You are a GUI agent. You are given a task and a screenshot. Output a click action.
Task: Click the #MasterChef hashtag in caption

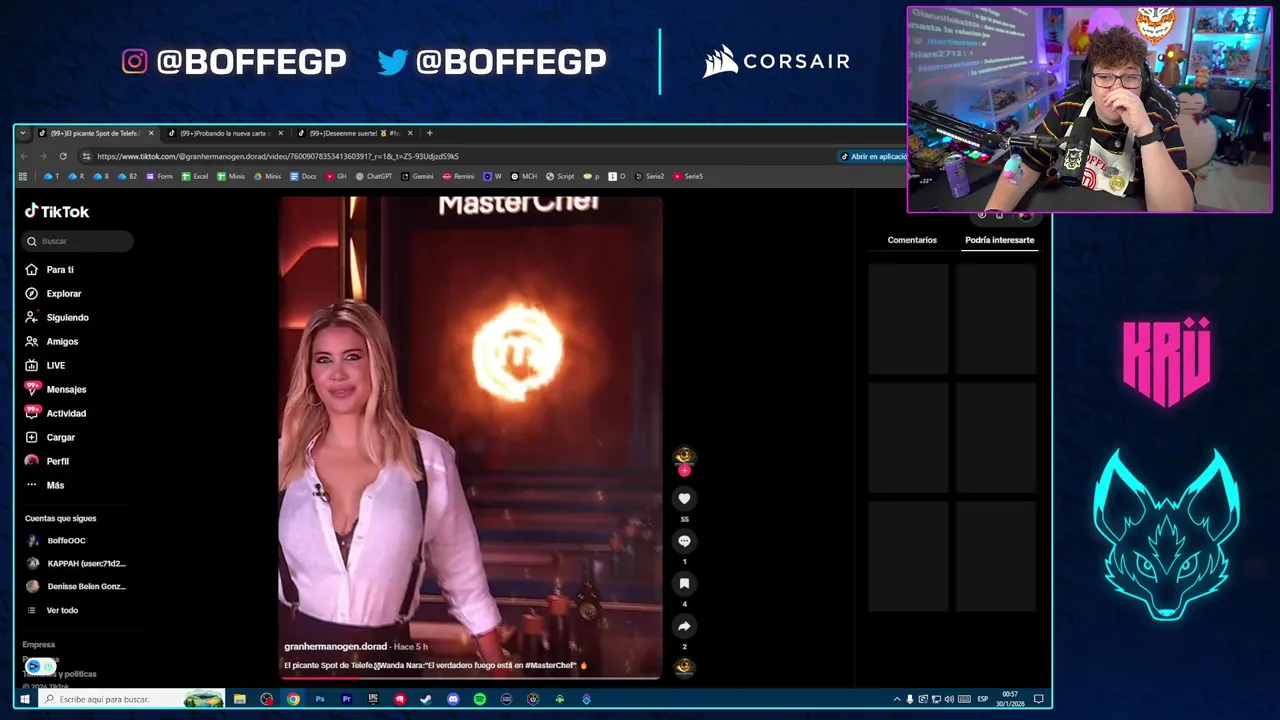pyautogui.click(x=552, y=665)
